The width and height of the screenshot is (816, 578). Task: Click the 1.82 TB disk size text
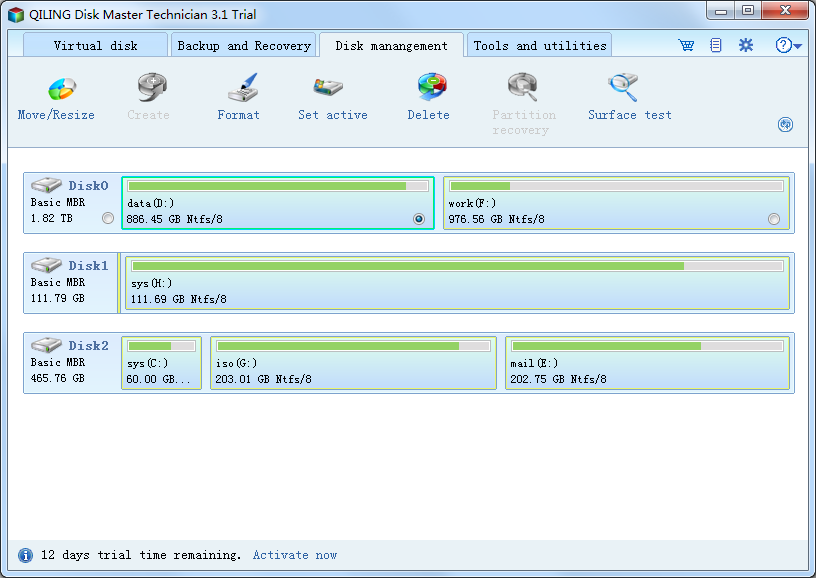coord(52,219)
